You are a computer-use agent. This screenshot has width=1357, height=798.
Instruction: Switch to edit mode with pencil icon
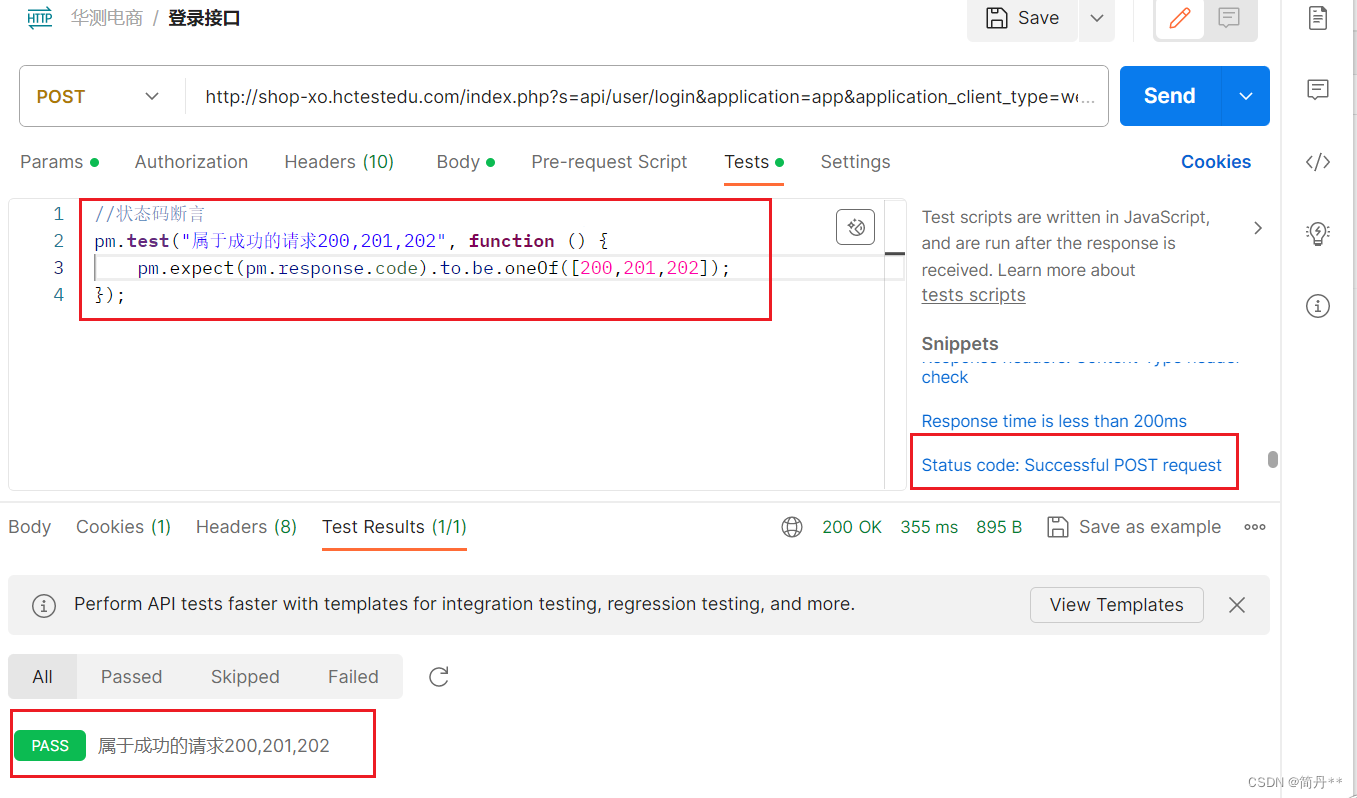coord(1180,18)
